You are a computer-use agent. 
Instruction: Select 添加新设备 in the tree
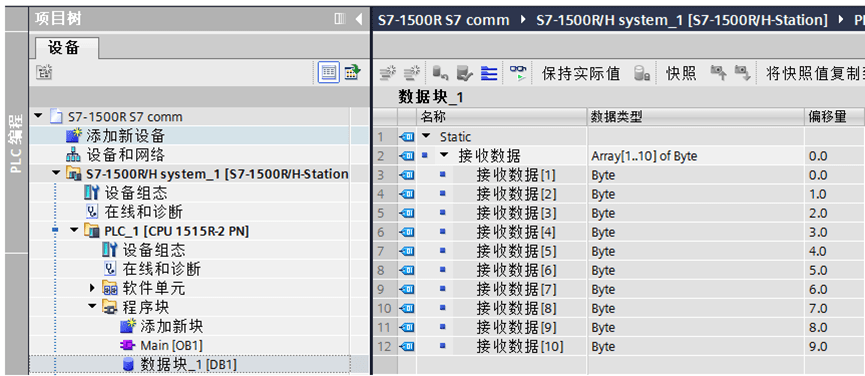125,136
